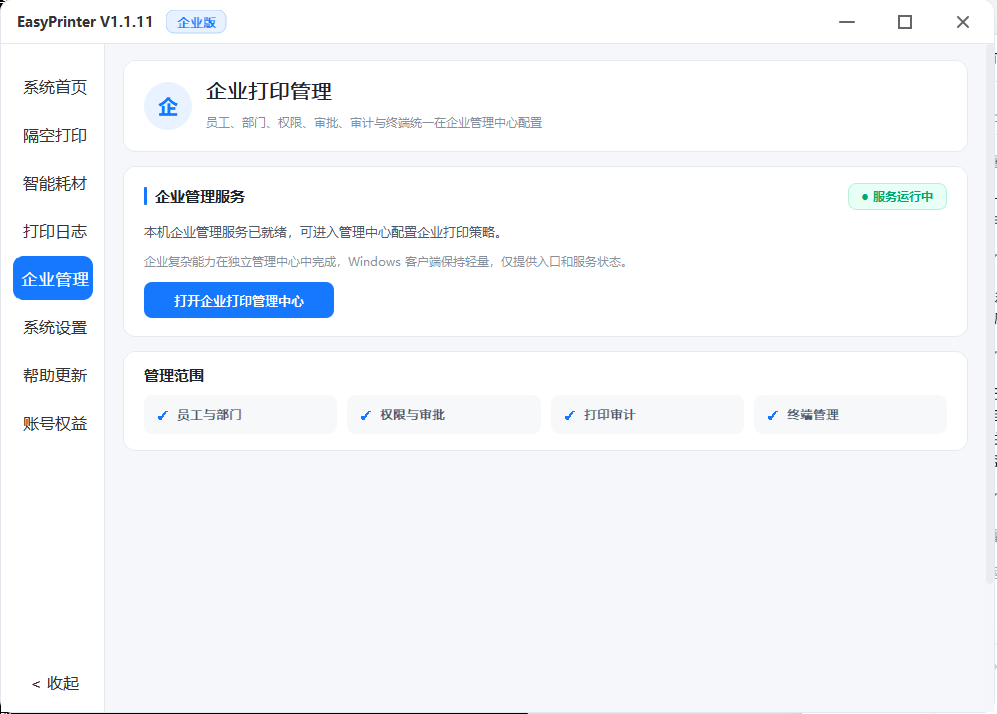Close the EasyPrinter window
The width and height of the screenshot is (997, 714).
coord(963,22)
